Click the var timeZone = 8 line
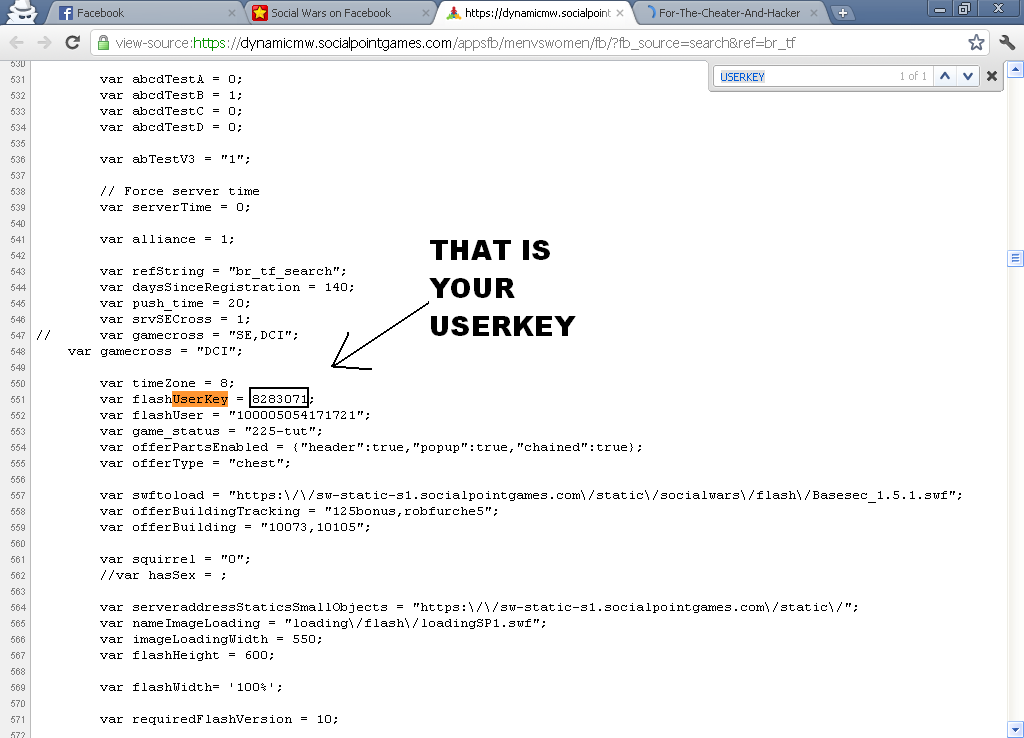 click(167, 383)
